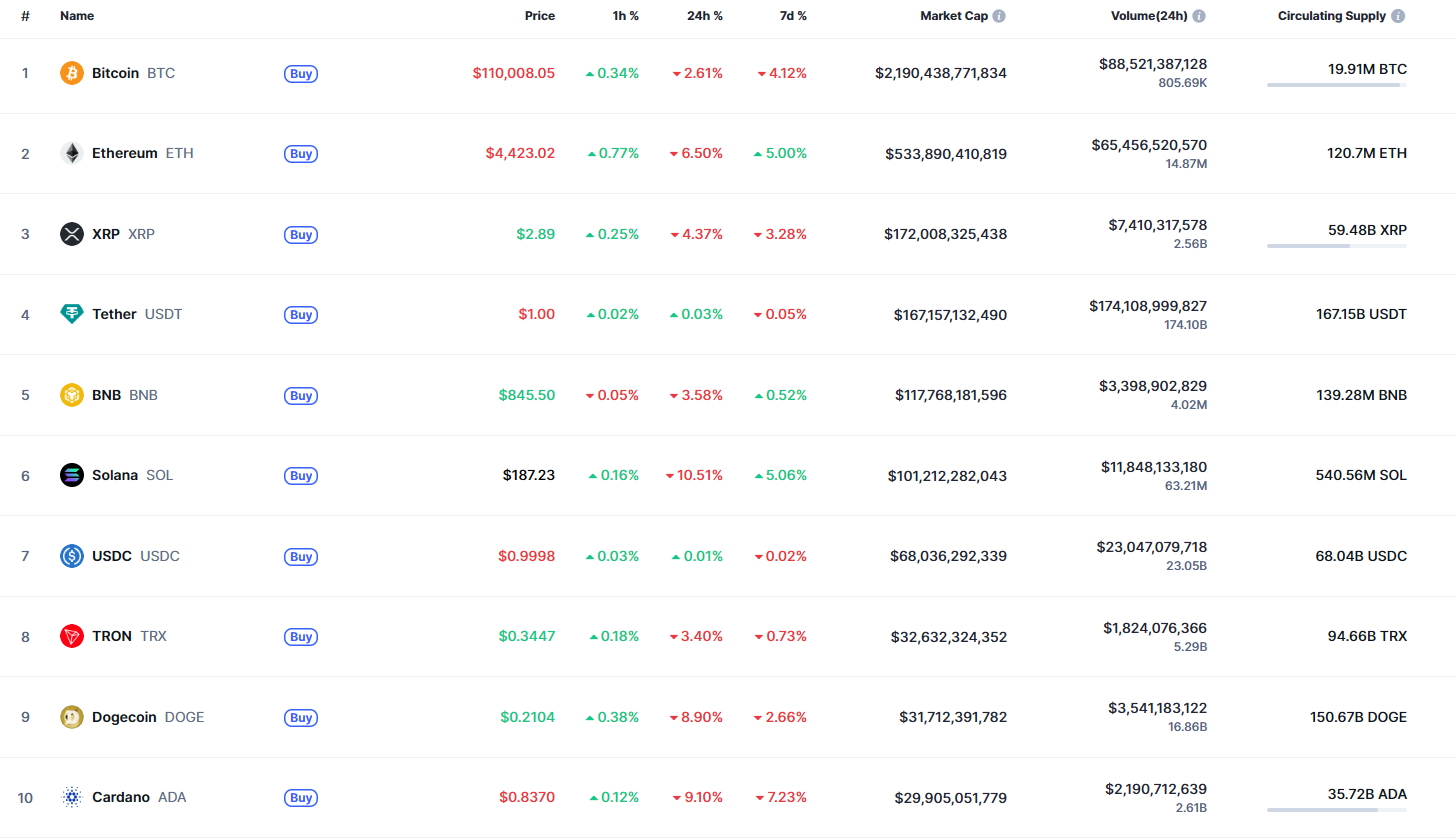The height and width of the screenshot is (839, 1456).
Task: Click TRON's market cap $32,632,324,352
Action: [x=949, y=637]
